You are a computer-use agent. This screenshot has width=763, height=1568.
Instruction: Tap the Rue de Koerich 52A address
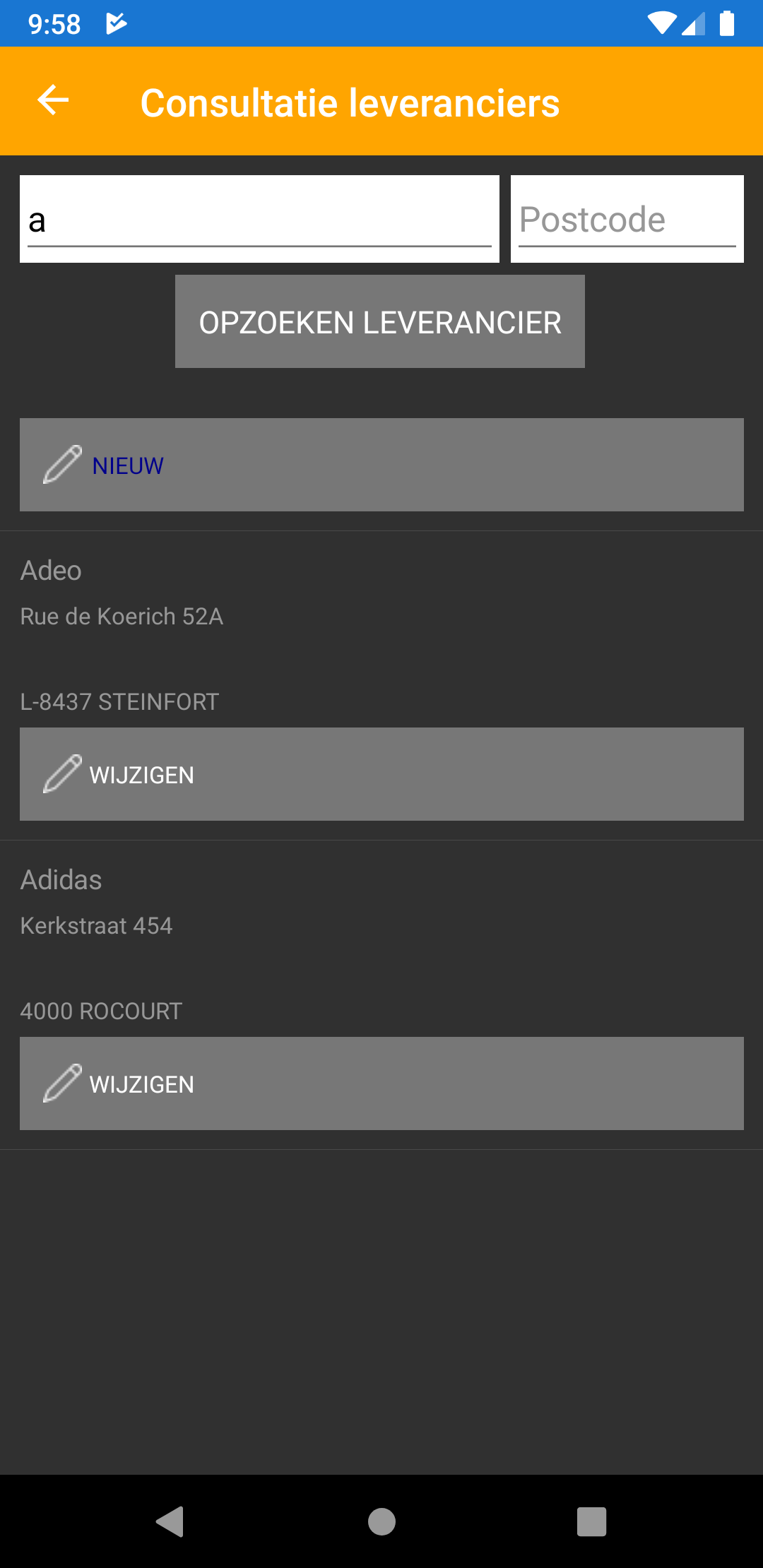122,617
